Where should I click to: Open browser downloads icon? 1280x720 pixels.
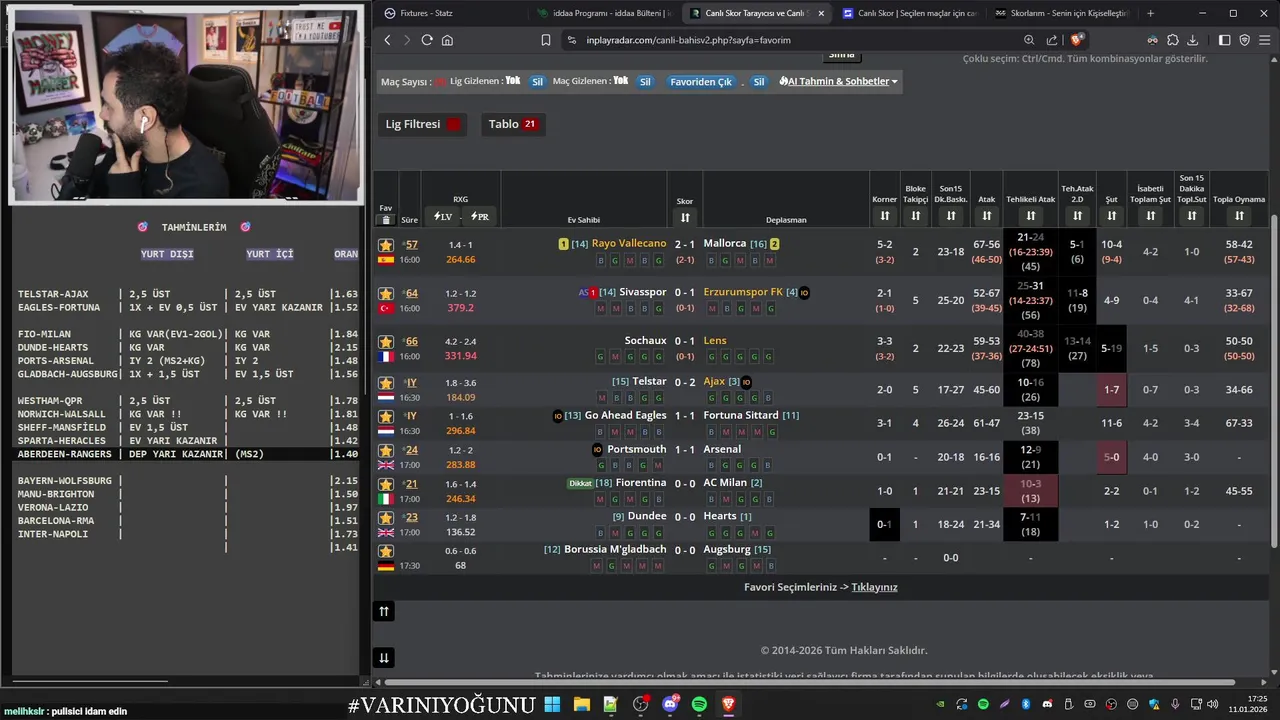click(x=1193, y=40)
